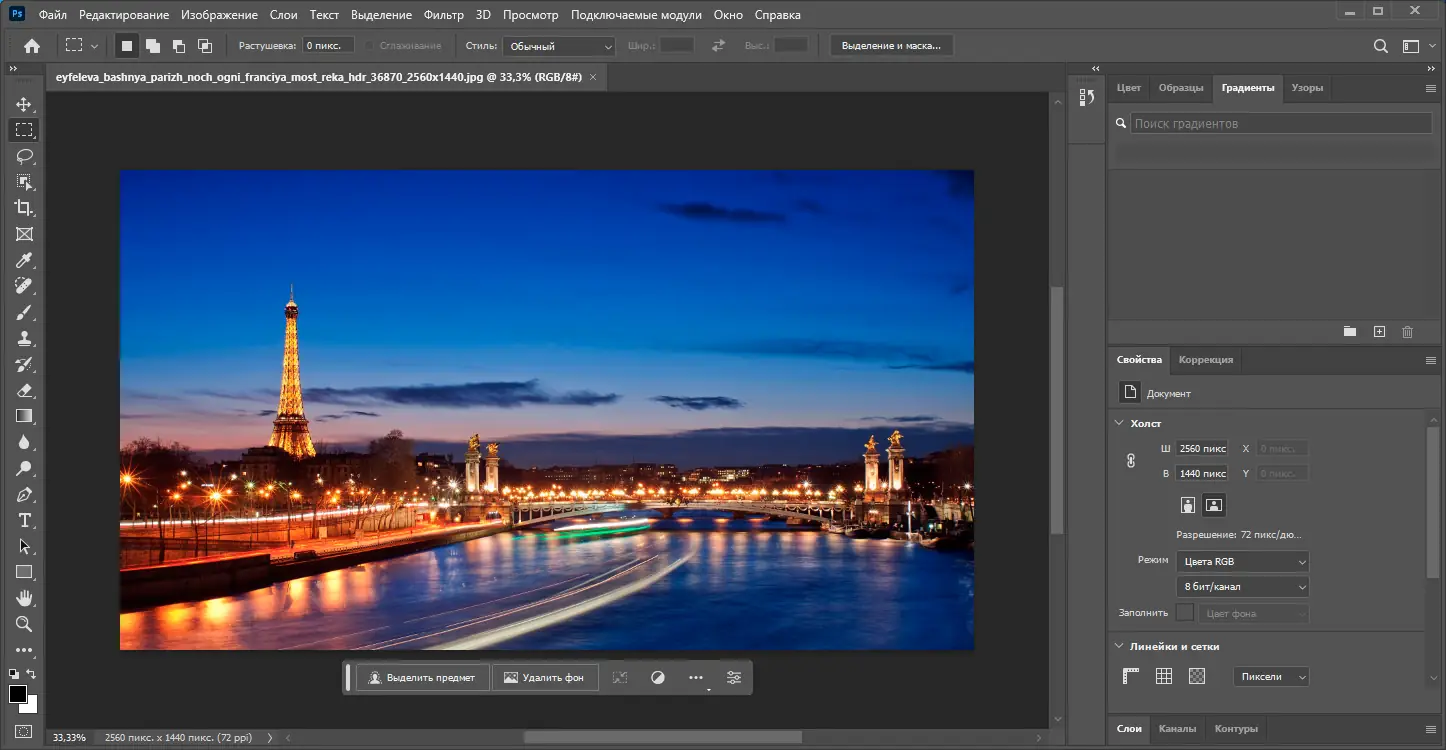Select the Lasso tool

click(24, 156)
